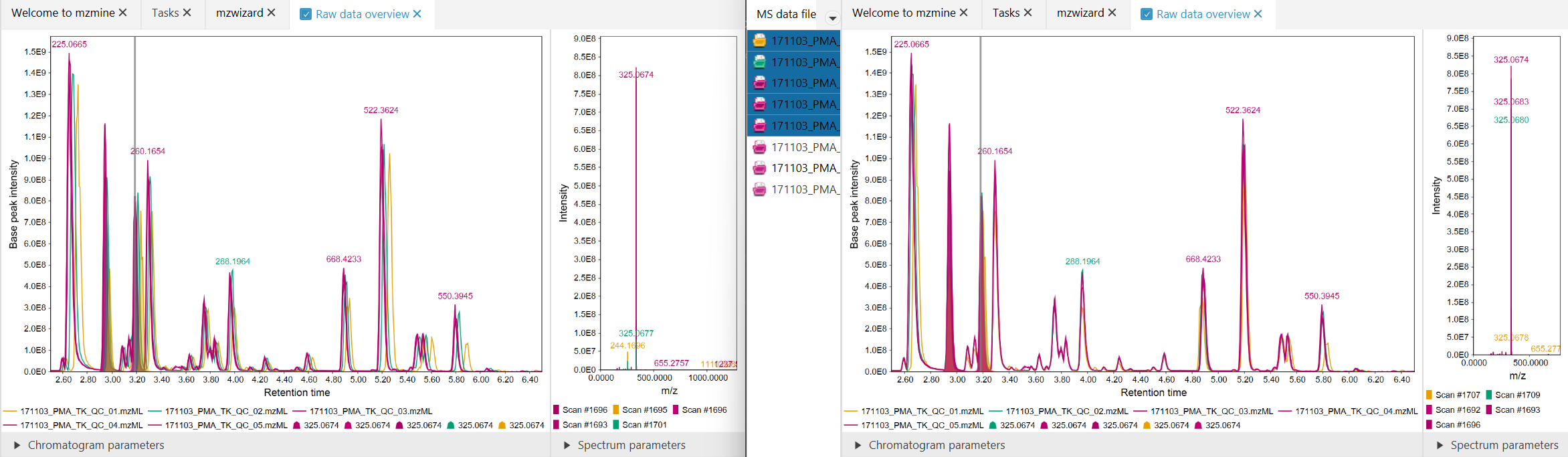Screen dimensions: 1568x457
Task: Click the magenta icon of the last listed data file
Action: (759, 189)
